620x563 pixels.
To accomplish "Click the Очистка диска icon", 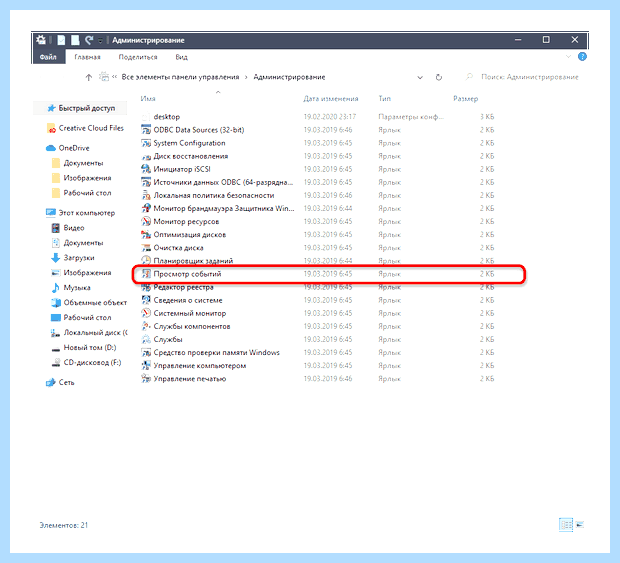I will point(146,247).
